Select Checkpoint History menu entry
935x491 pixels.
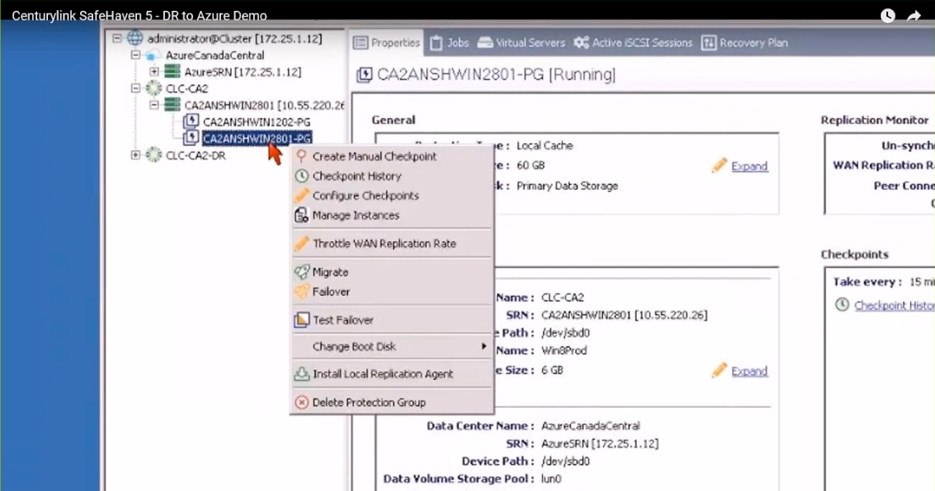click(393, 176)
